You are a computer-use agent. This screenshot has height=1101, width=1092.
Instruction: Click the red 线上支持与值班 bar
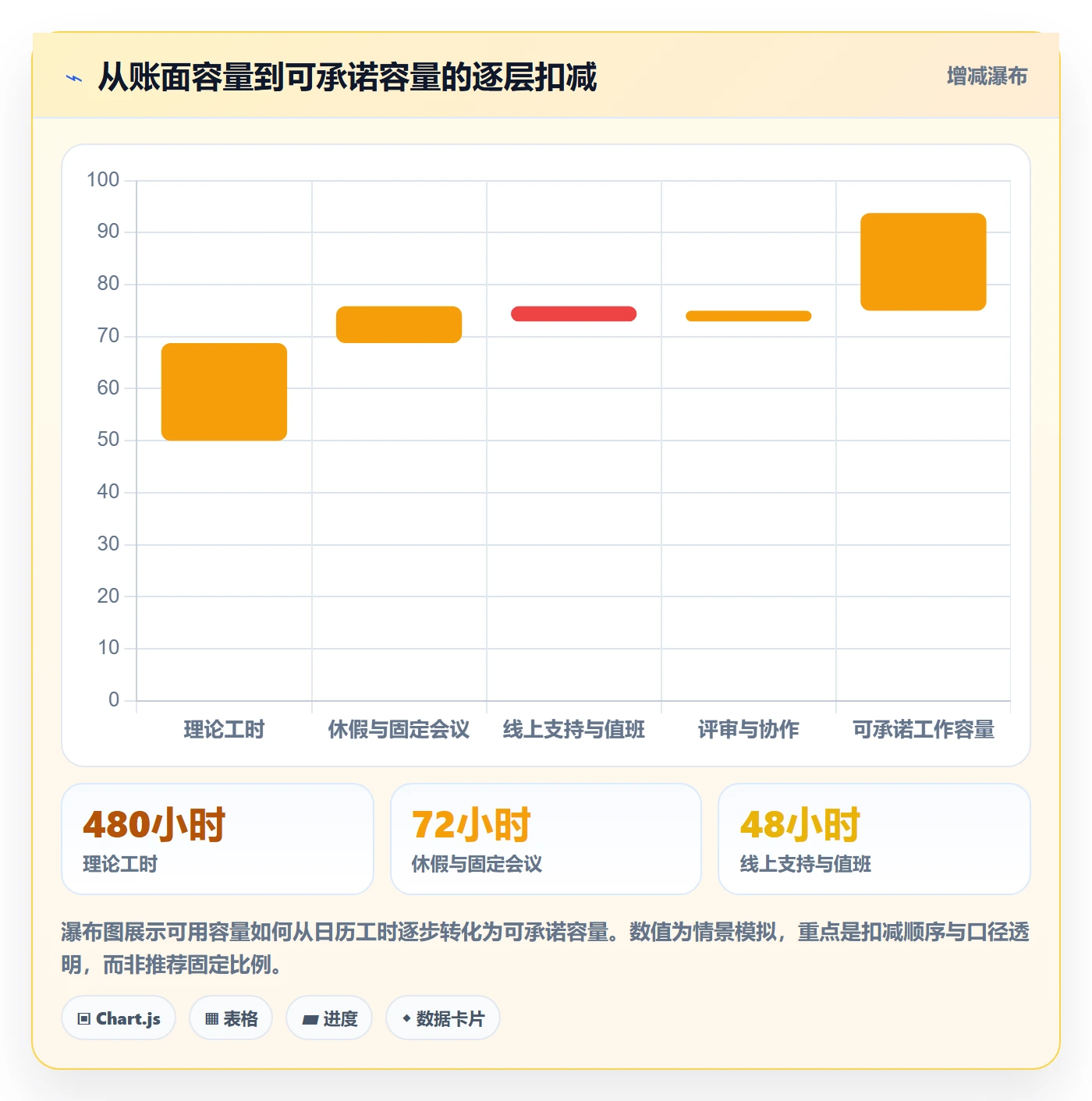pyautogui.click(x=573, y=313)
